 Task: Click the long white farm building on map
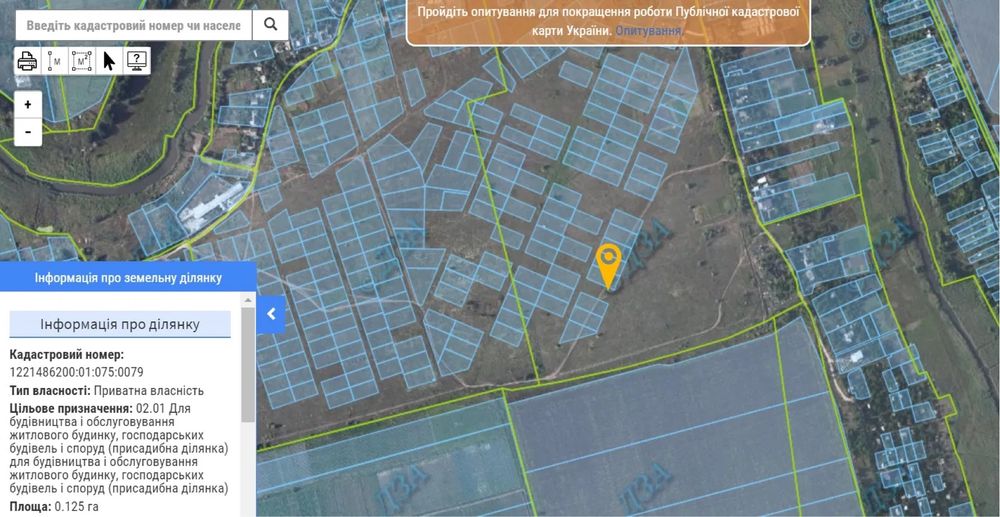213,202
